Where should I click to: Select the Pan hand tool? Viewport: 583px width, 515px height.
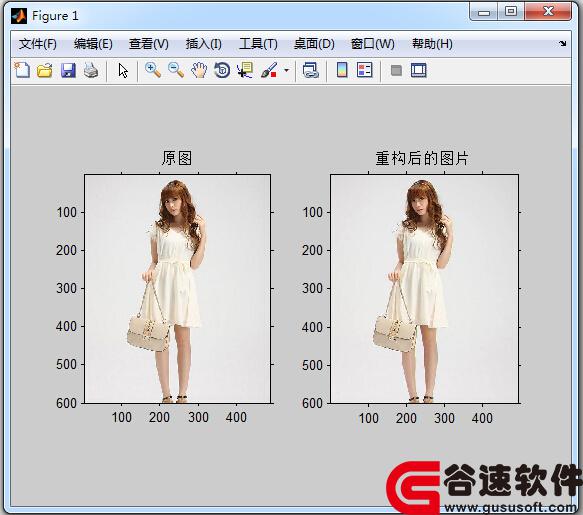point(199,70)
